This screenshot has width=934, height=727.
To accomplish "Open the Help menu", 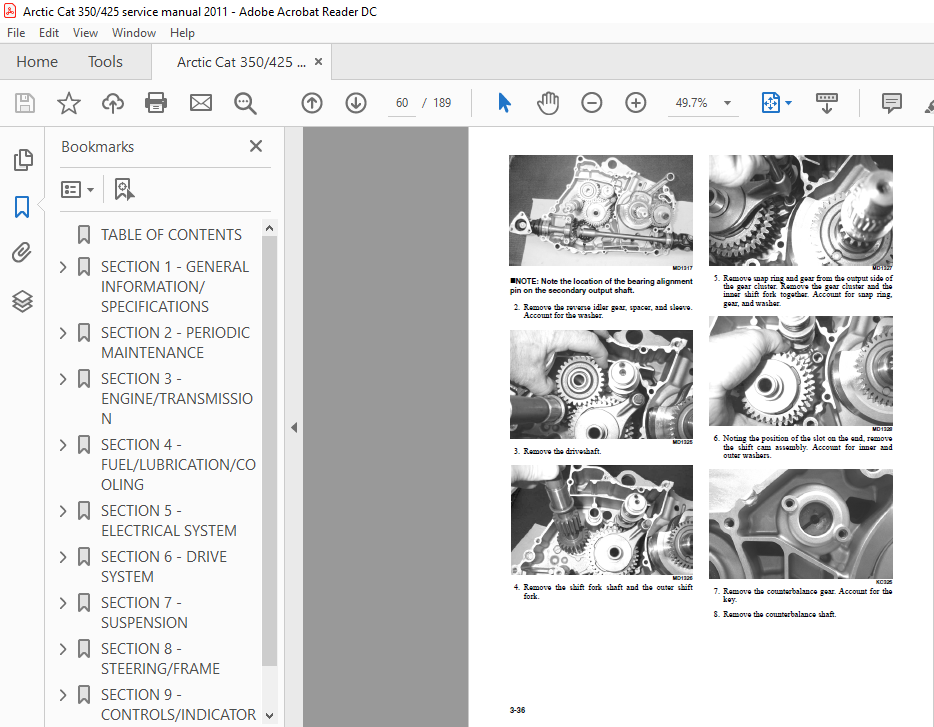I will tap(182, 33).
